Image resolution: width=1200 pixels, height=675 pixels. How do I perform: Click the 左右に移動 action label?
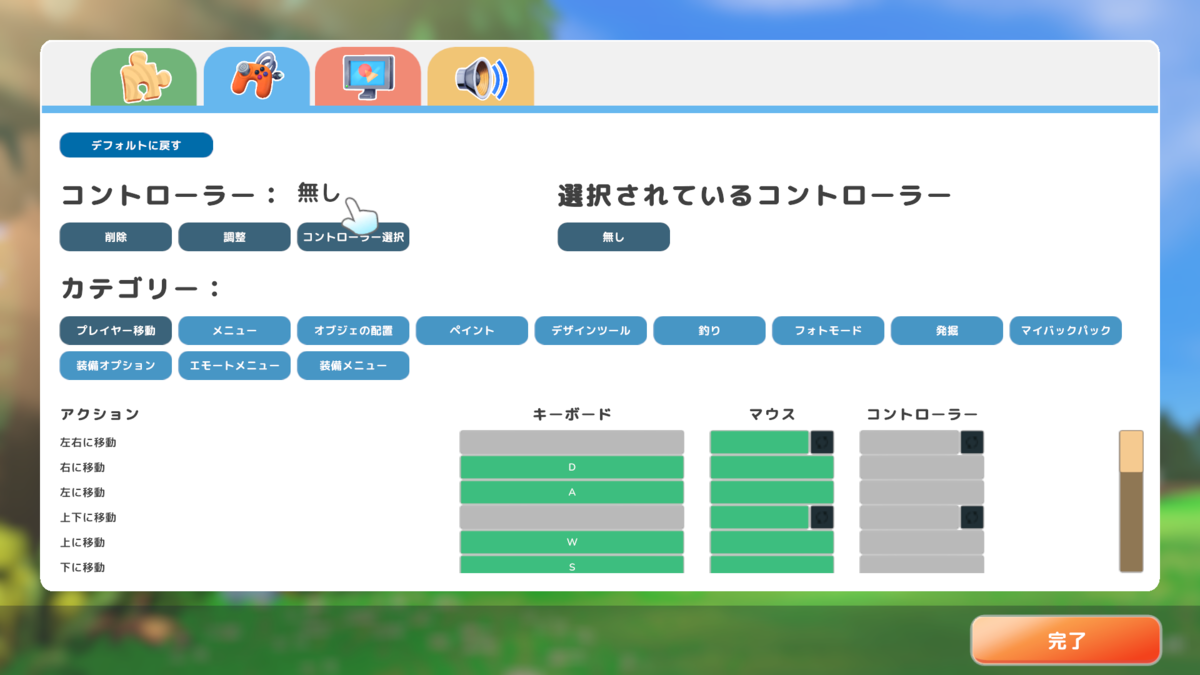pyautogui.click(x=88, y=442)
